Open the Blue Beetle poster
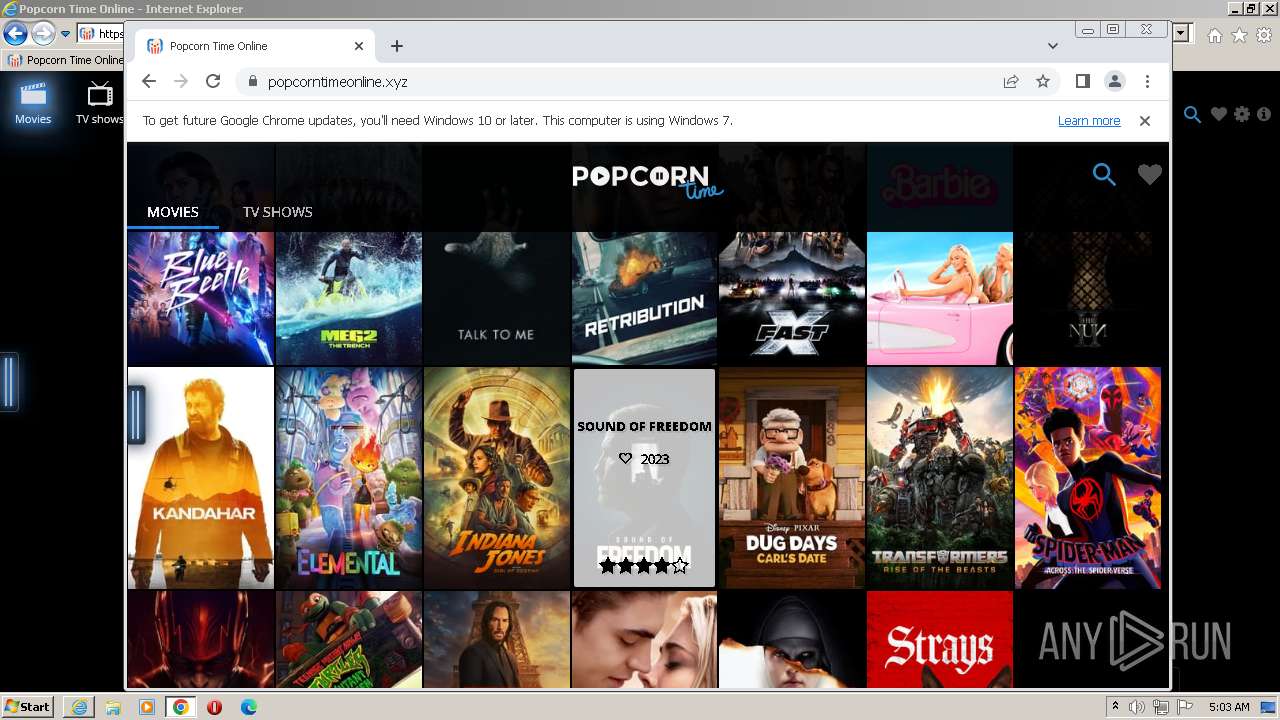Image resolution: width=1280 pixels, height=720 pixels. (200, 298)
